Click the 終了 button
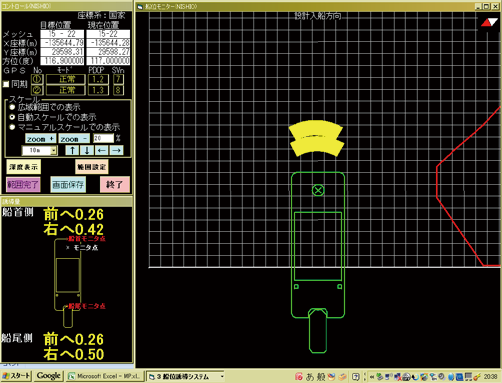Screen dimensions: 502x383 coord(115,185)
